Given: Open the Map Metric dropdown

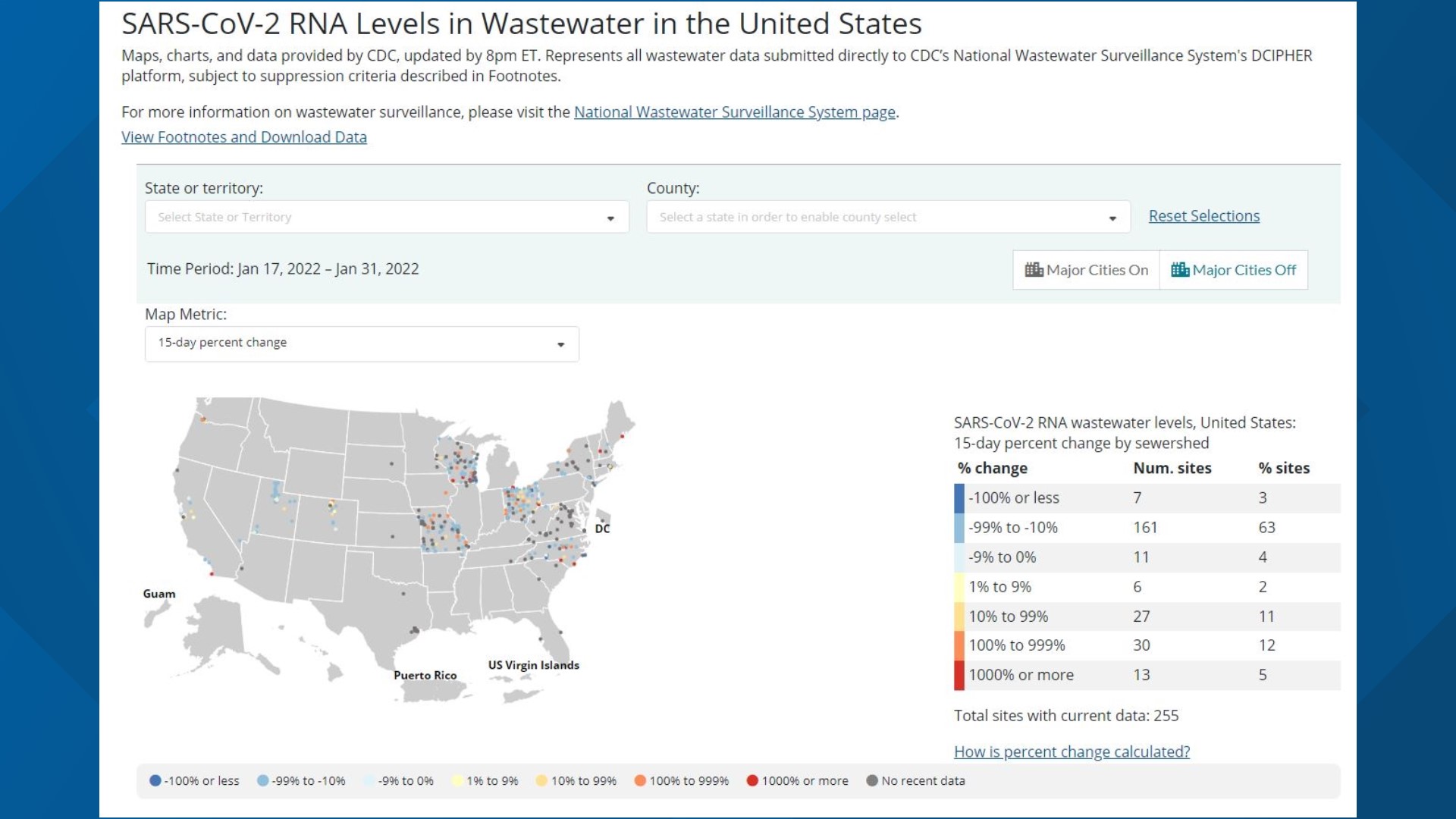Looking at the screenshot, I should (362, 344).
